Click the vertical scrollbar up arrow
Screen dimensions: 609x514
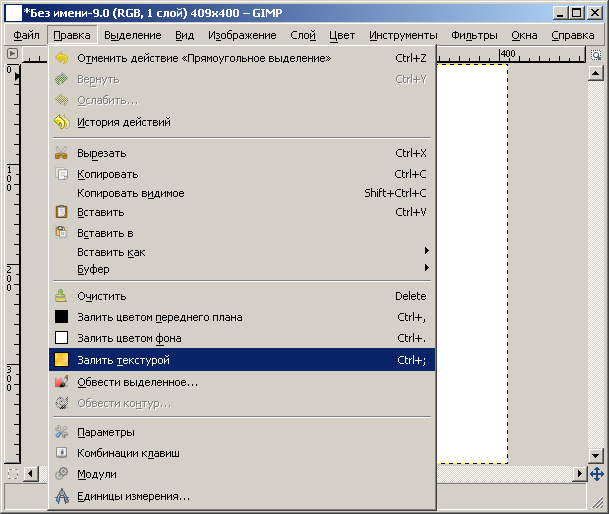coord(596,73)
